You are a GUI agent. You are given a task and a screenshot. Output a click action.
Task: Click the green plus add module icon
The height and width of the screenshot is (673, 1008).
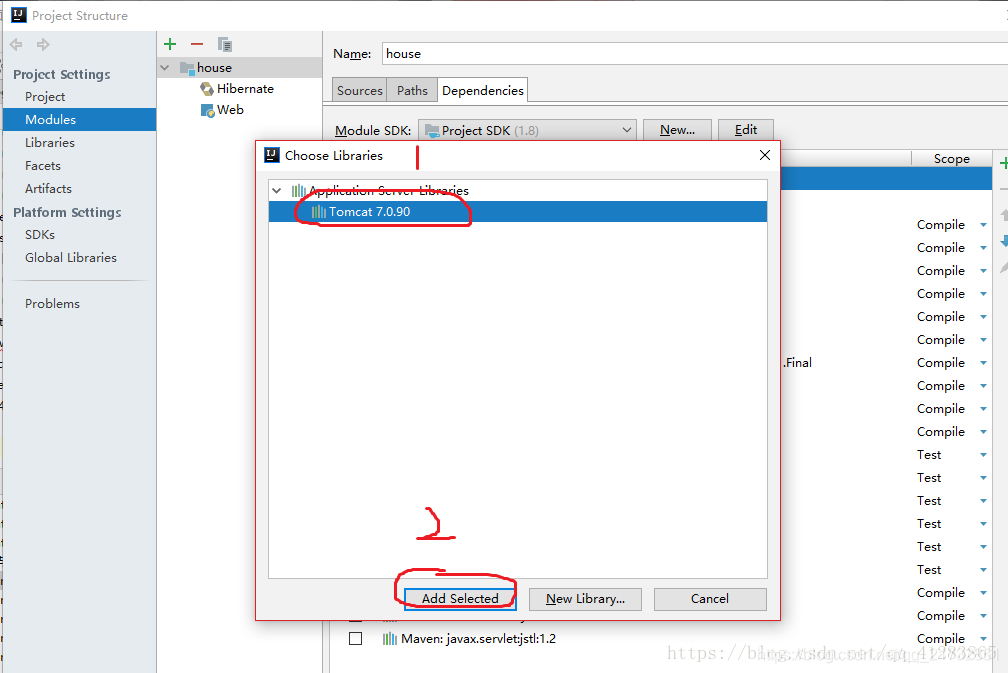click(170, 44)
